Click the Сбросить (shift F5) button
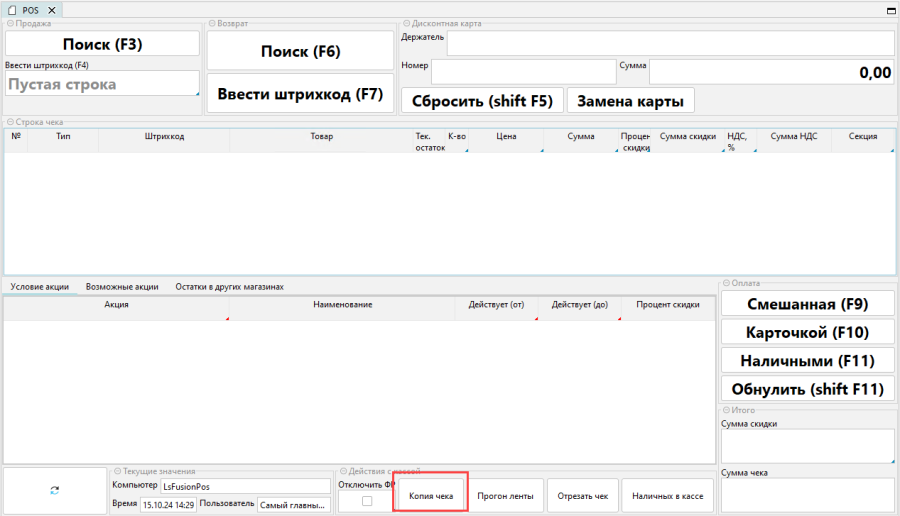This screenshot has height=516, width=900. click(x=481, y=101)
